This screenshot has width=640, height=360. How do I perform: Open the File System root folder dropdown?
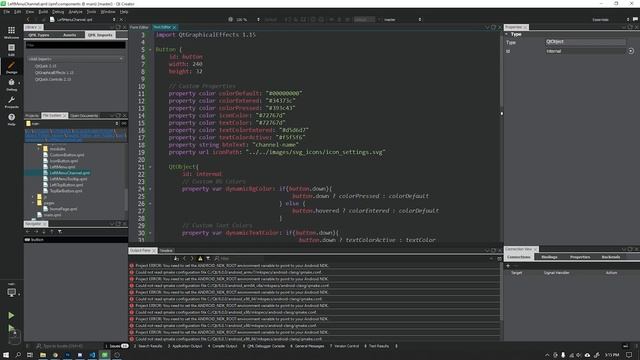72,123
